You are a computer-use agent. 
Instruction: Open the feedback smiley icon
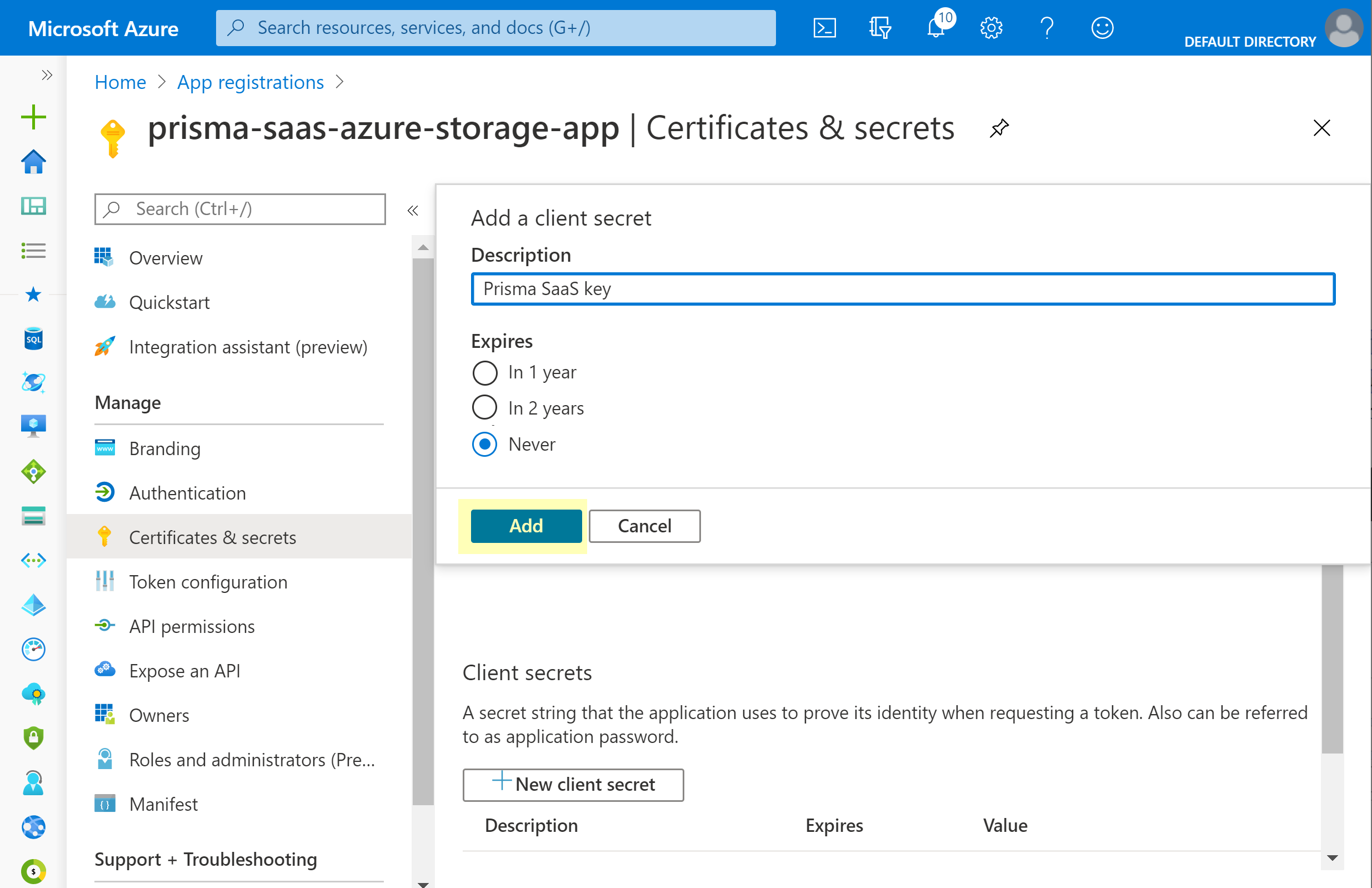pos(1101,28)
